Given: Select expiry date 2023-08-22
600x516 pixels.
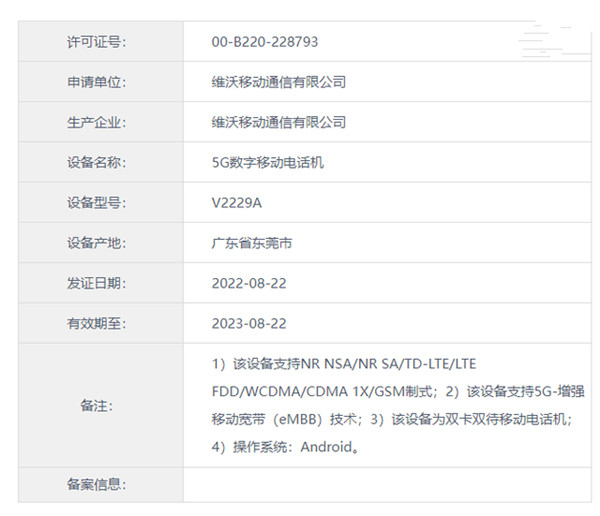Looking at the screenshot, I should tap(249, 323).
